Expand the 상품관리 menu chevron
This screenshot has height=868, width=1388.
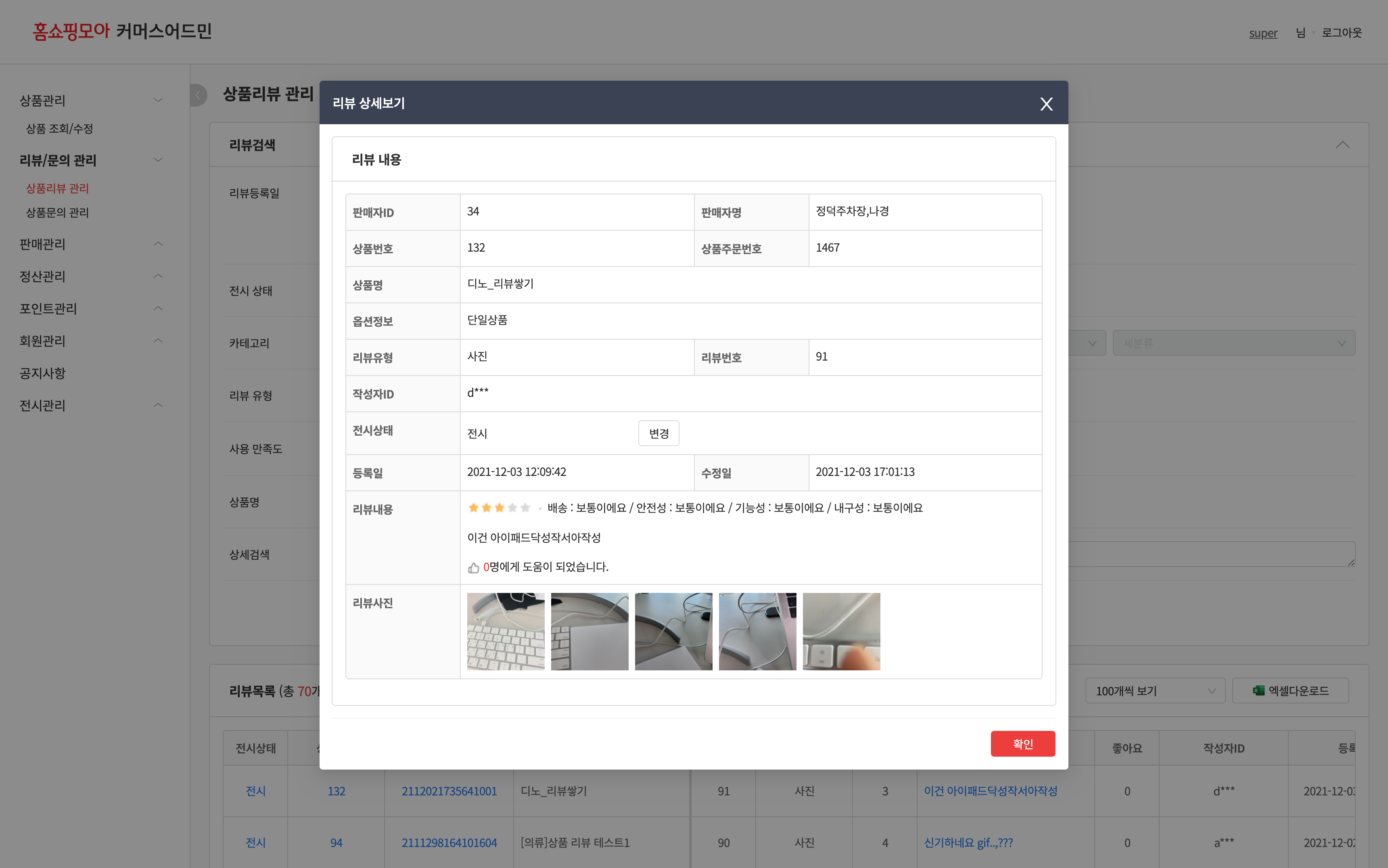[x=158, y=100]
